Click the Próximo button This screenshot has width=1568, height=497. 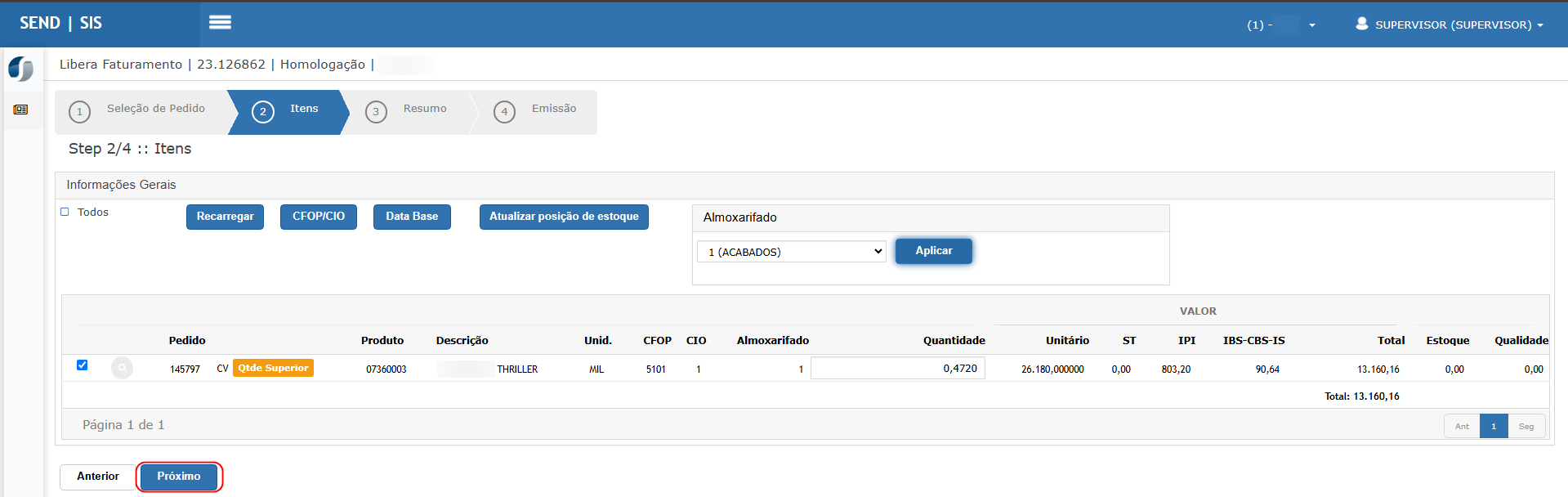pos(179,477)
